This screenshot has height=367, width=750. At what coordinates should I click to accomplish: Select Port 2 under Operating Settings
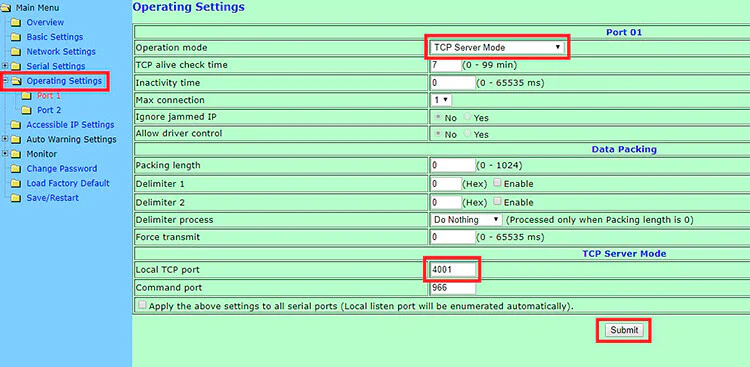point(49,110)
